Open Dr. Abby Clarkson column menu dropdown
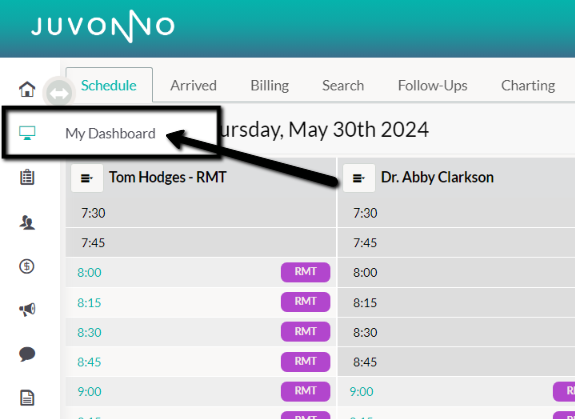 (x=359, y=178)
